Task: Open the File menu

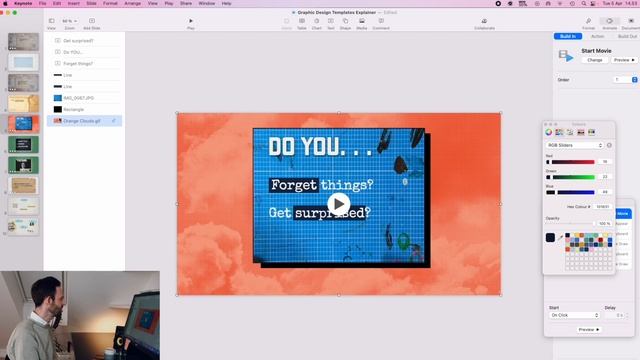Action: (x=42, y=3)
